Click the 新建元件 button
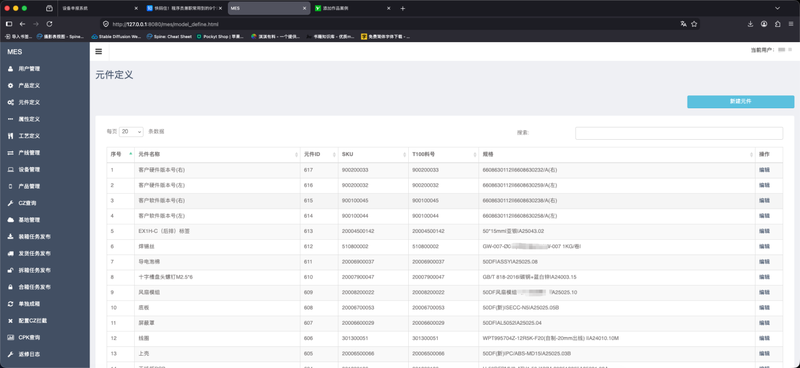800x368 pixels. click(740, 102)
